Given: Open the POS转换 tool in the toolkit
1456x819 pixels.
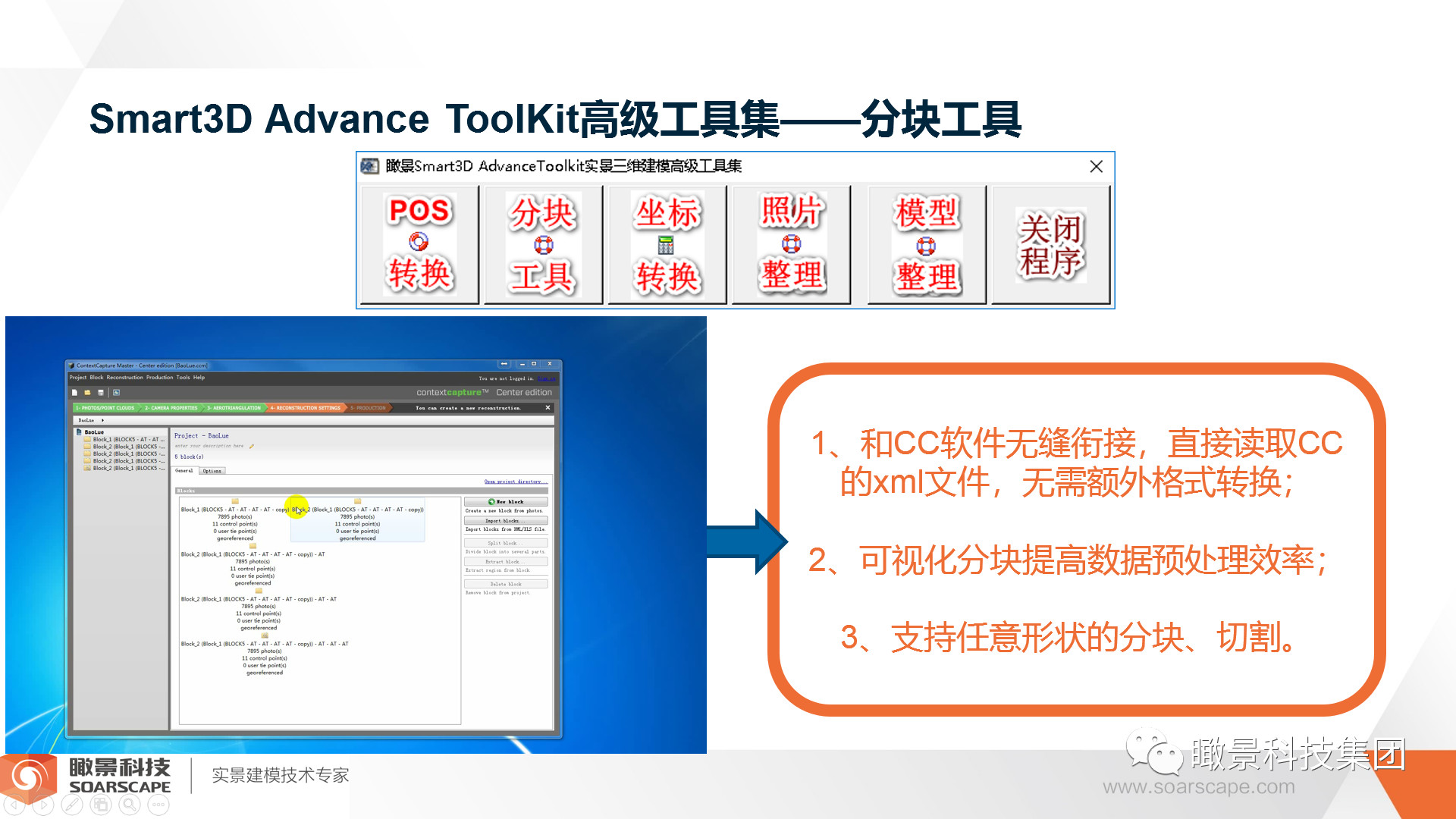Looking at the screenshot, I should [419, 244].
